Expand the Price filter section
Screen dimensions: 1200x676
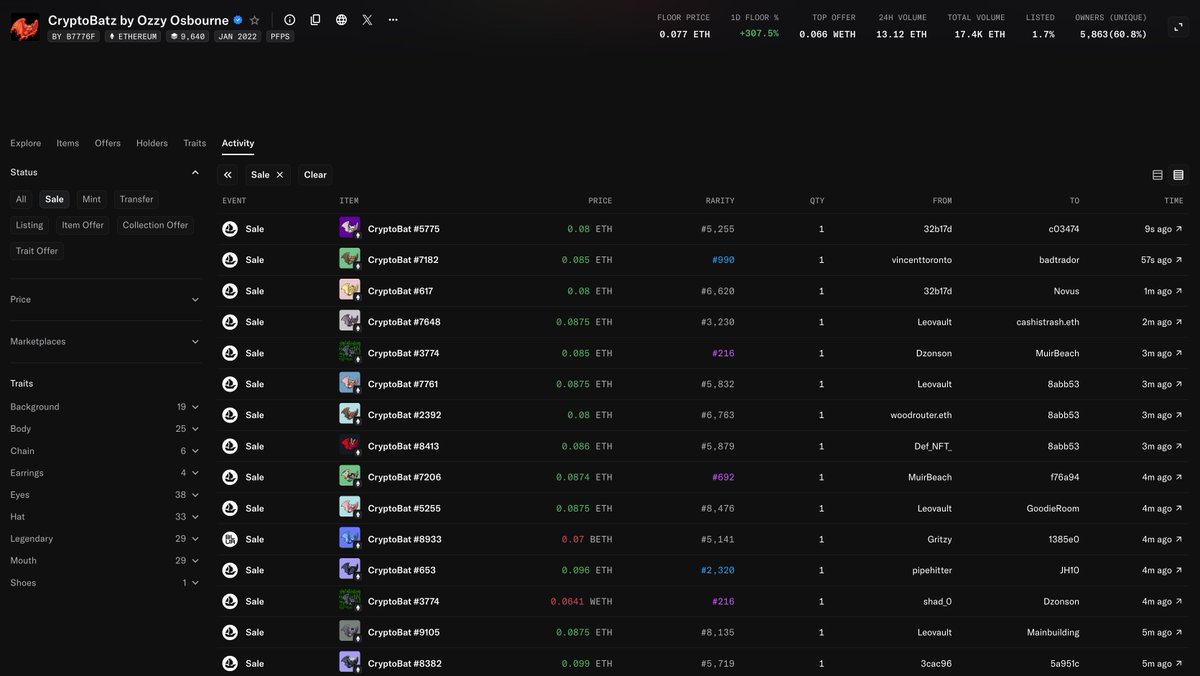[x=104, y=299]
